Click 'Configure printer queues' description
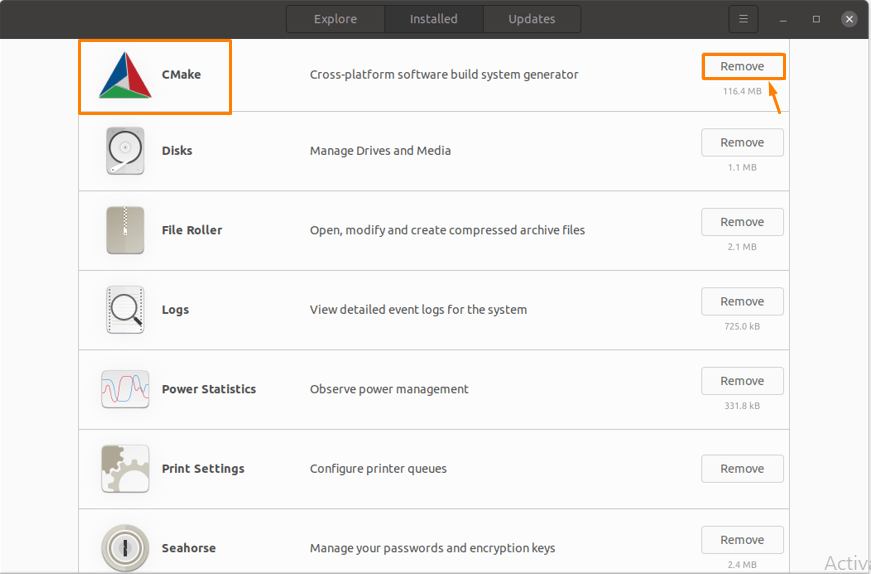This screenshot has height=574, width=871. coord(378,468)
